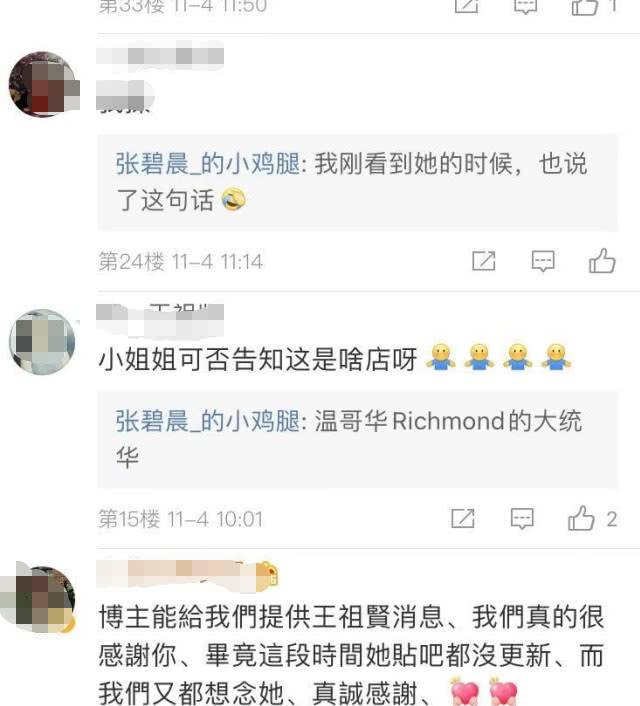Open the reply box about 温哥华 Richmond
Viewport: 640px width, 706px height.
(358, 439)
